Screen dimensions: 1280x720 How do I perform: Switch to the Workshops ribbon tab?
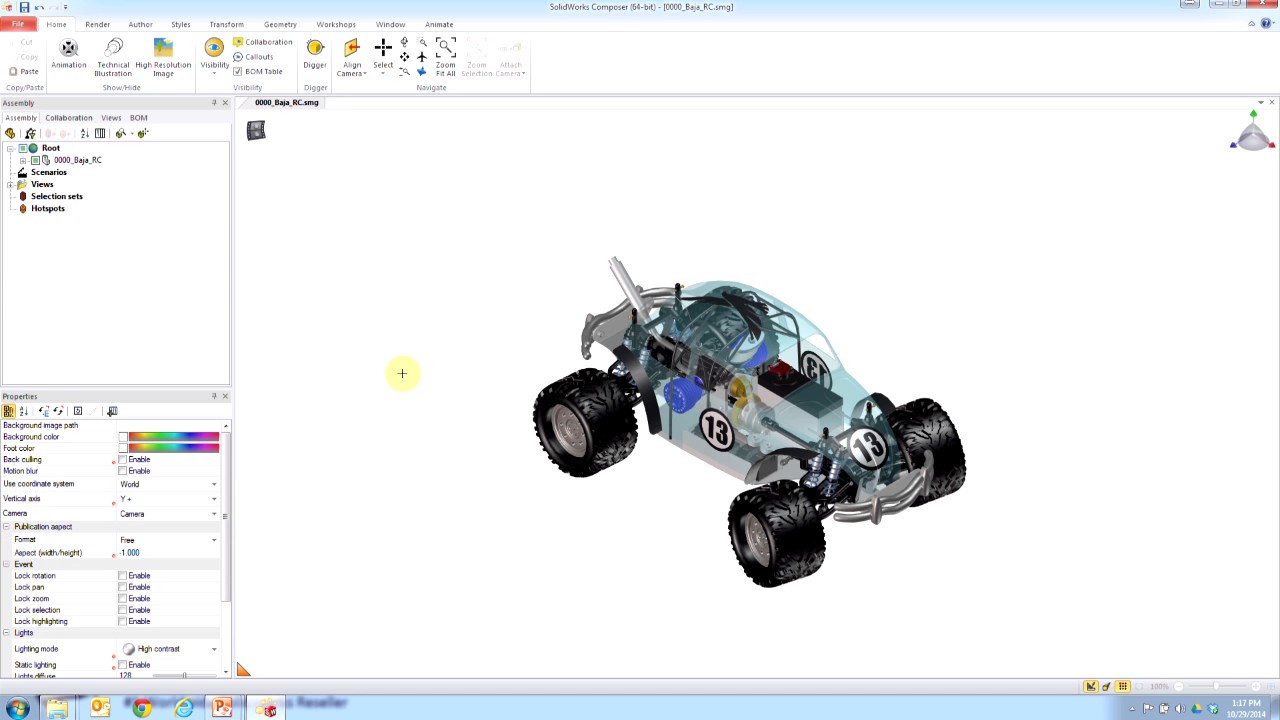coord(336,24)
